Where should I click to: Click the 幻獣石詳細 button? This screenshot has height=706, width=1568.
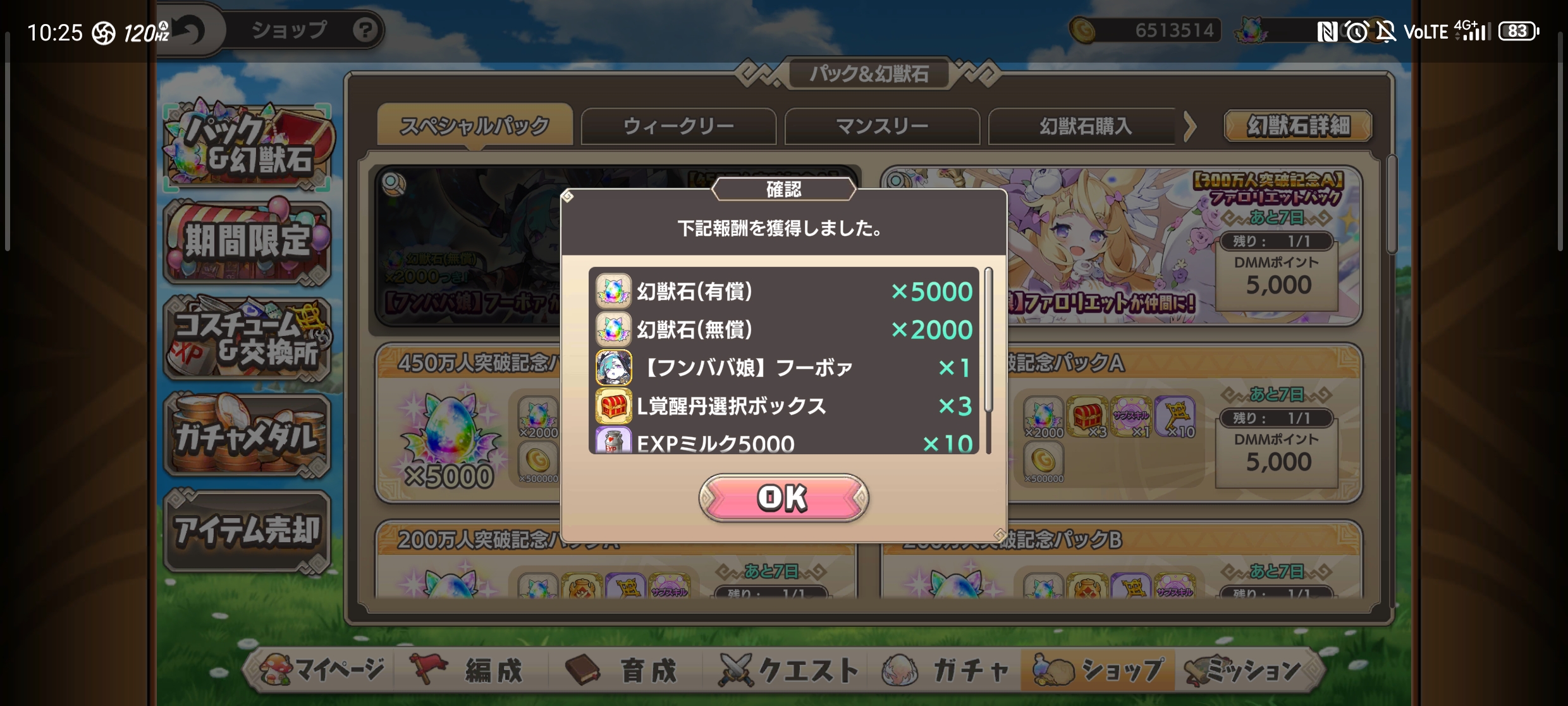pos(1298,126)
